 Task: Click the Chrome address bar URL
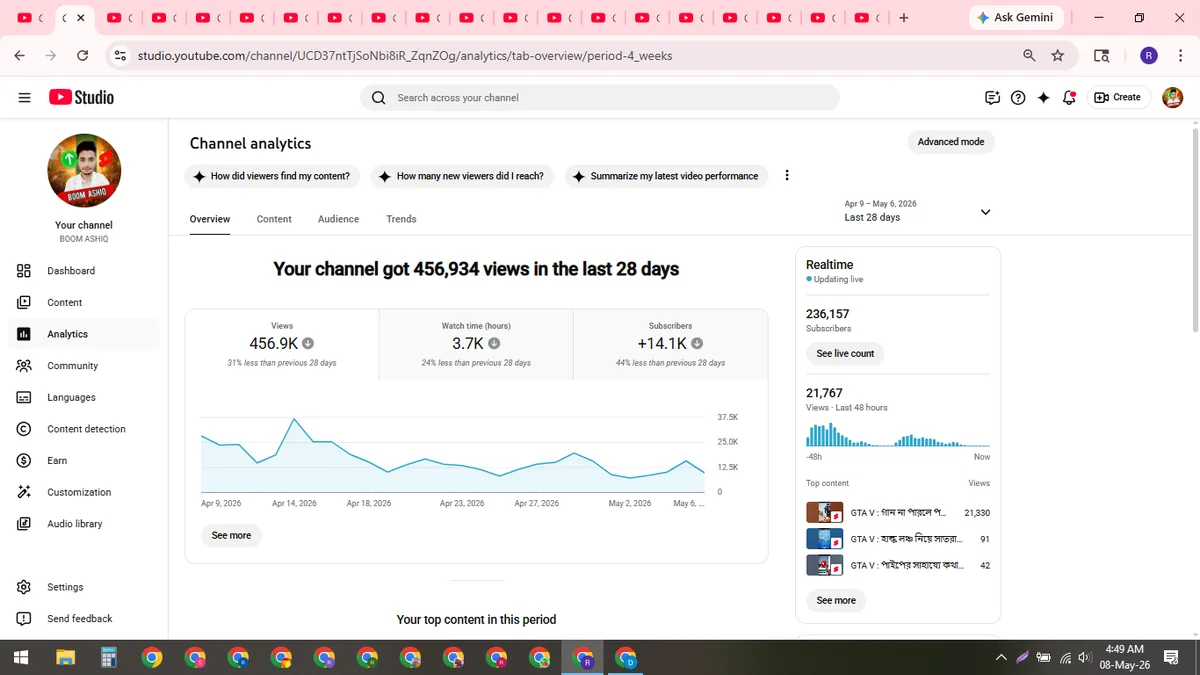[404, 56]
